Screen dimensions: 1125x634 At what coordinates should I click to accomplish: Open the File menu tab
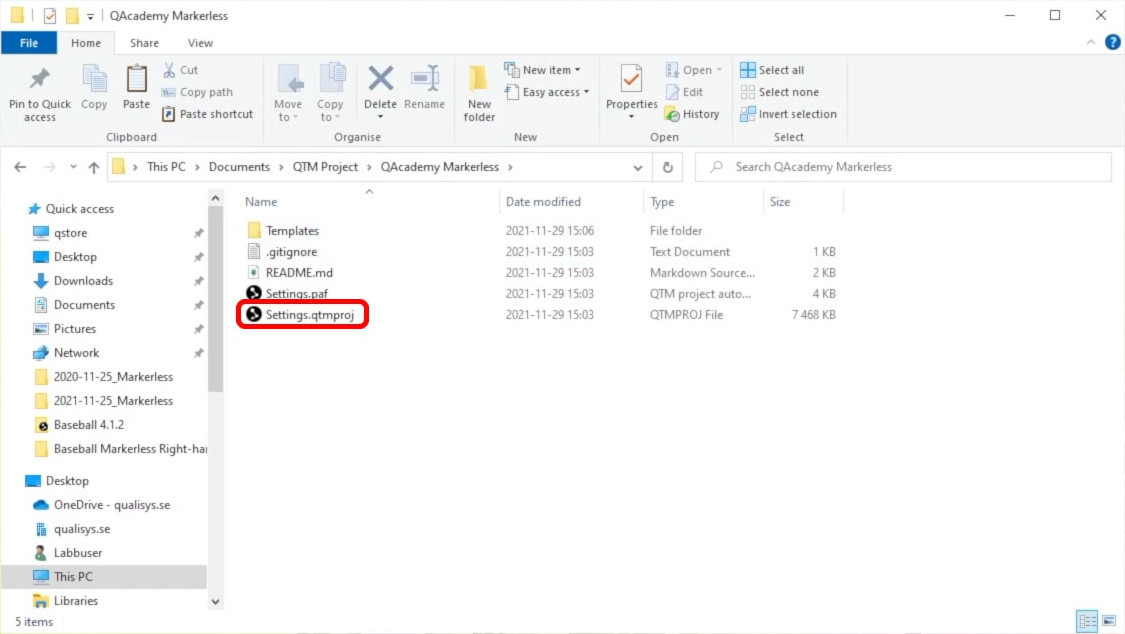coord(29,43)
